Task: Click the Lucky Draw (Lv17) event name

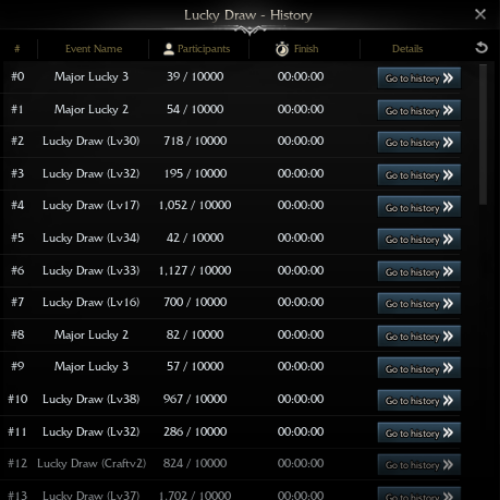Action: click(x=91, y=205)
